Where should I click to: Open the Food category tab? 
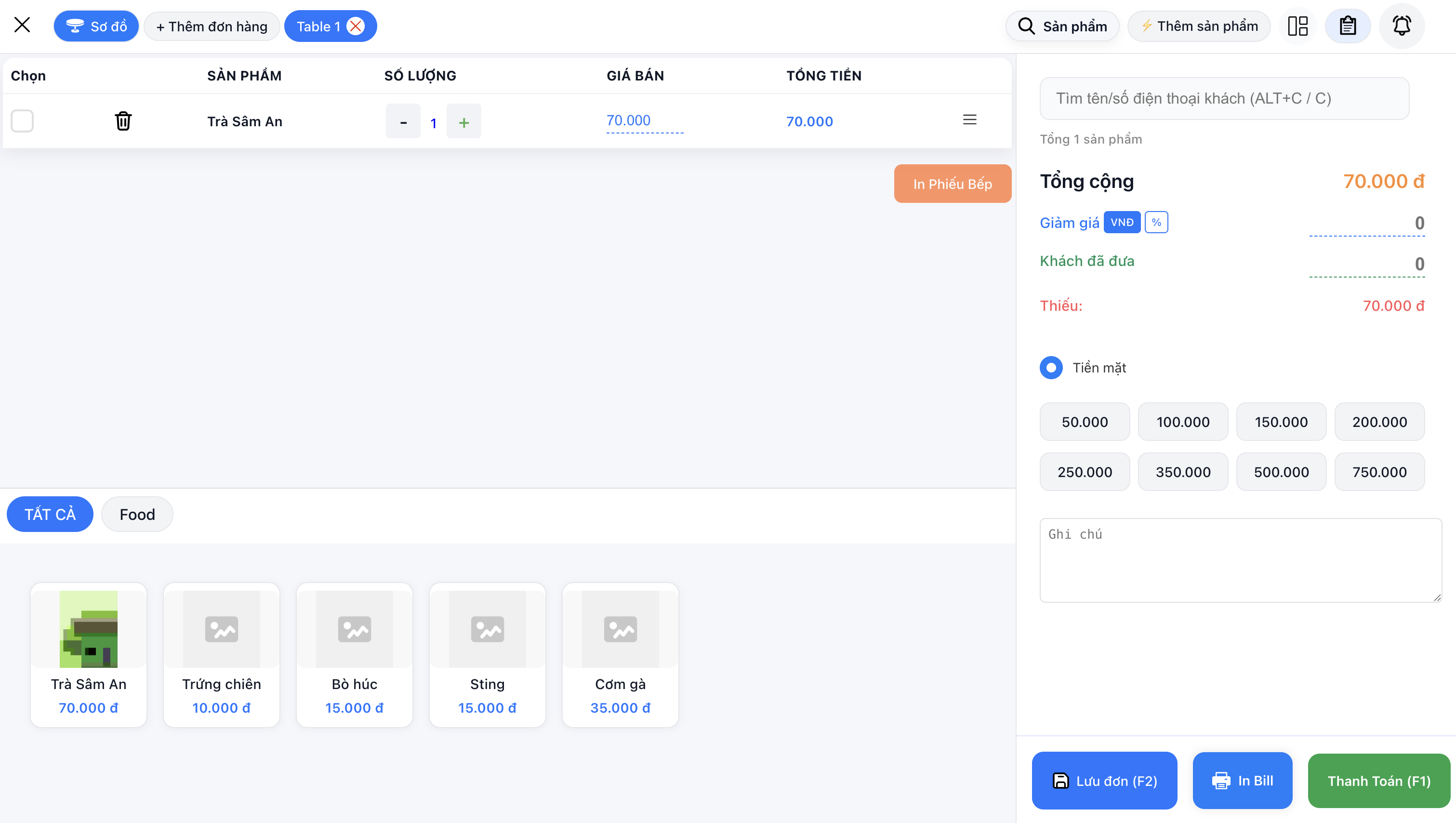137,515
